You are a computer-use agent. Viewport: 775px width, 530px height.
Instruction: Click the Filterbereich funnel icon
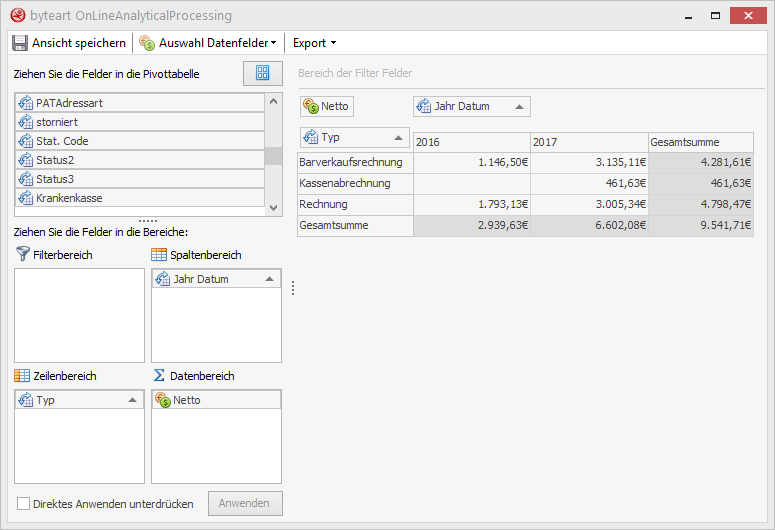[23, 255]
